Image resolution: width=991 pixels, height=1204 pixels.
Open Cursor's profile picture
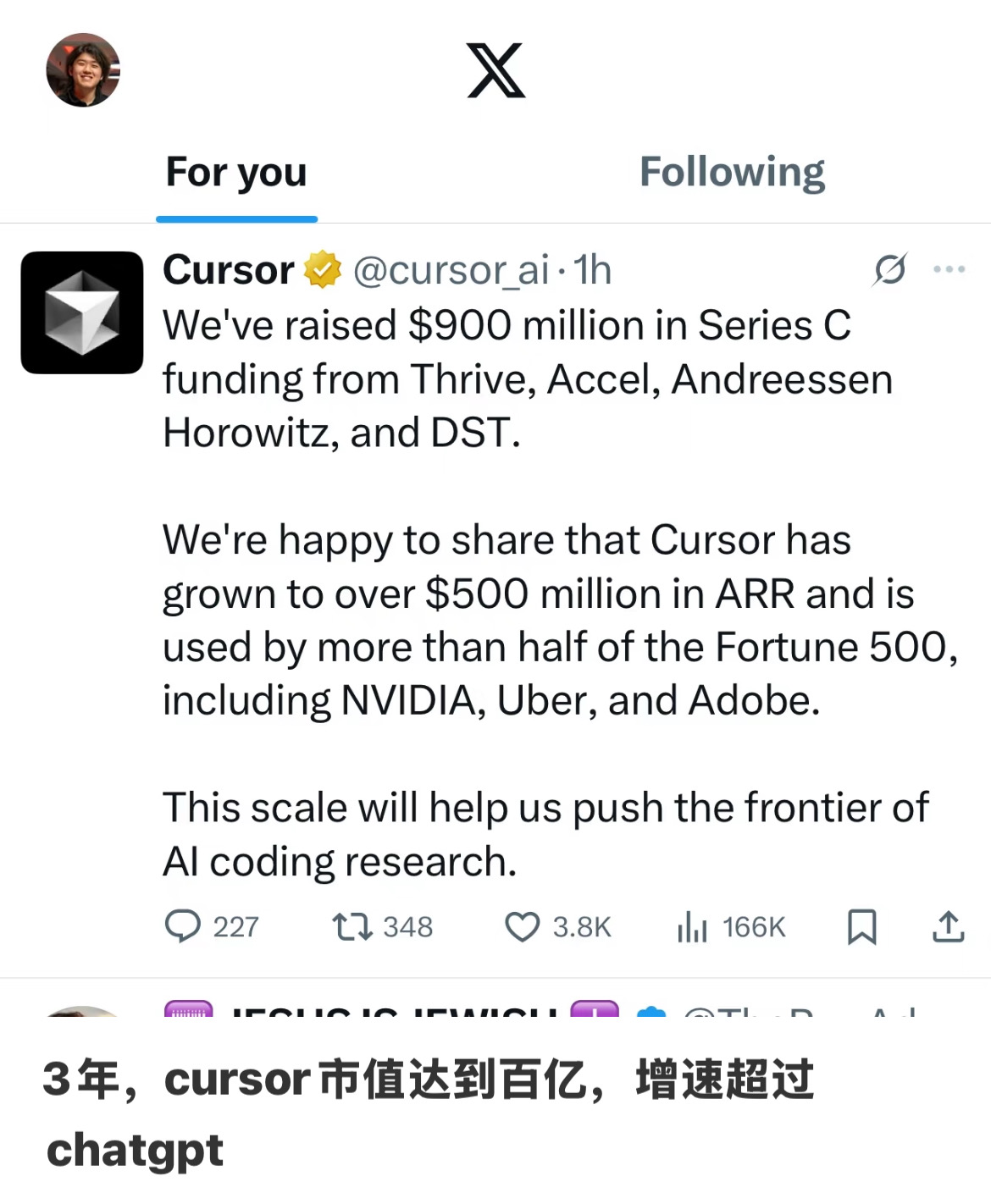click(82, 312)
